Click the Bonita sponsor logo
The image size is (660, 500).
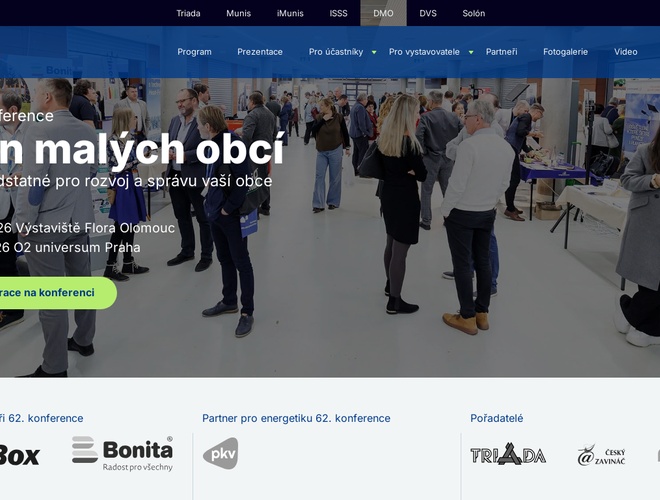pos(122,453)
